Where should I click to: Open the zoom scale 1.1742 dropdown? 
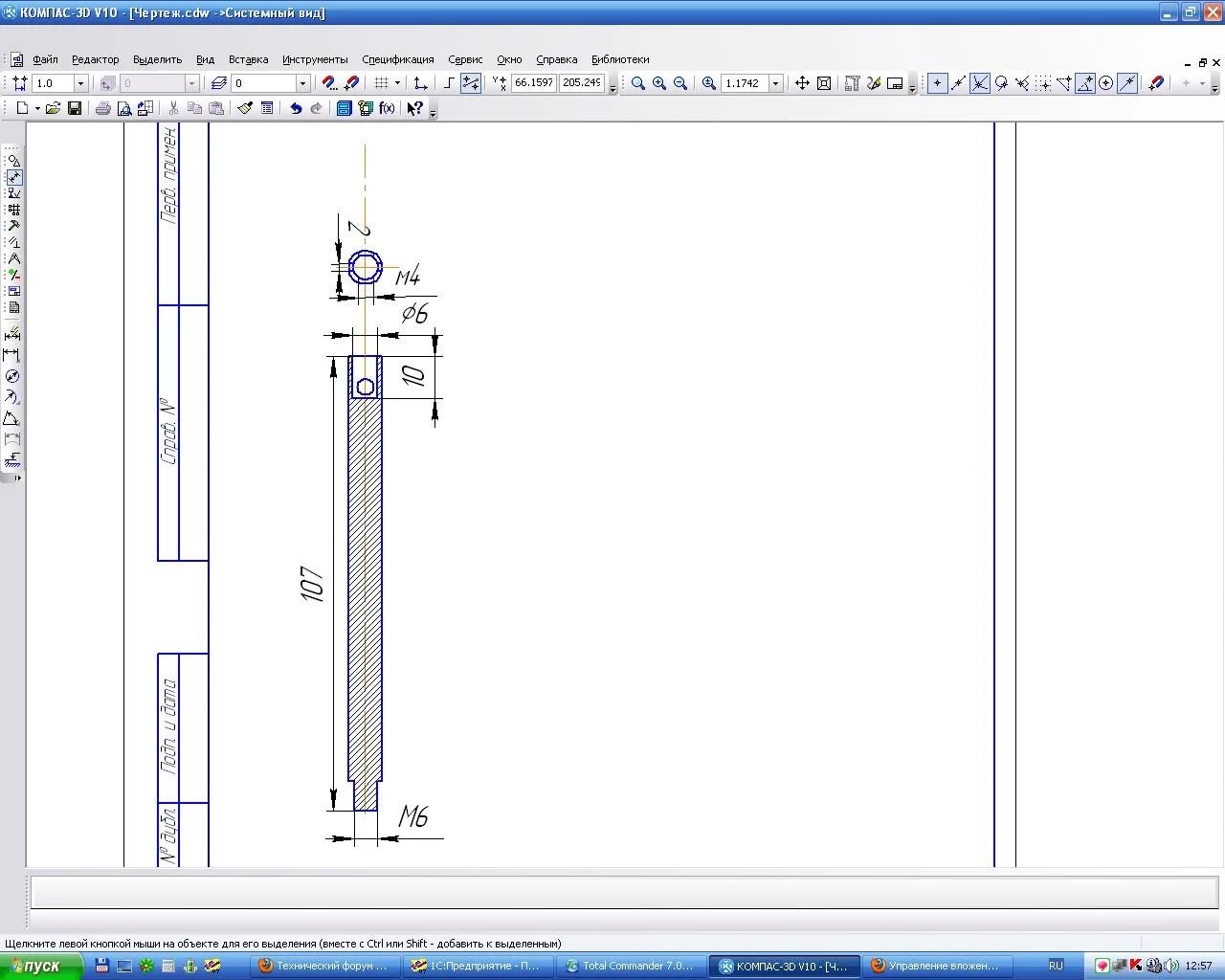coord(776,83)
